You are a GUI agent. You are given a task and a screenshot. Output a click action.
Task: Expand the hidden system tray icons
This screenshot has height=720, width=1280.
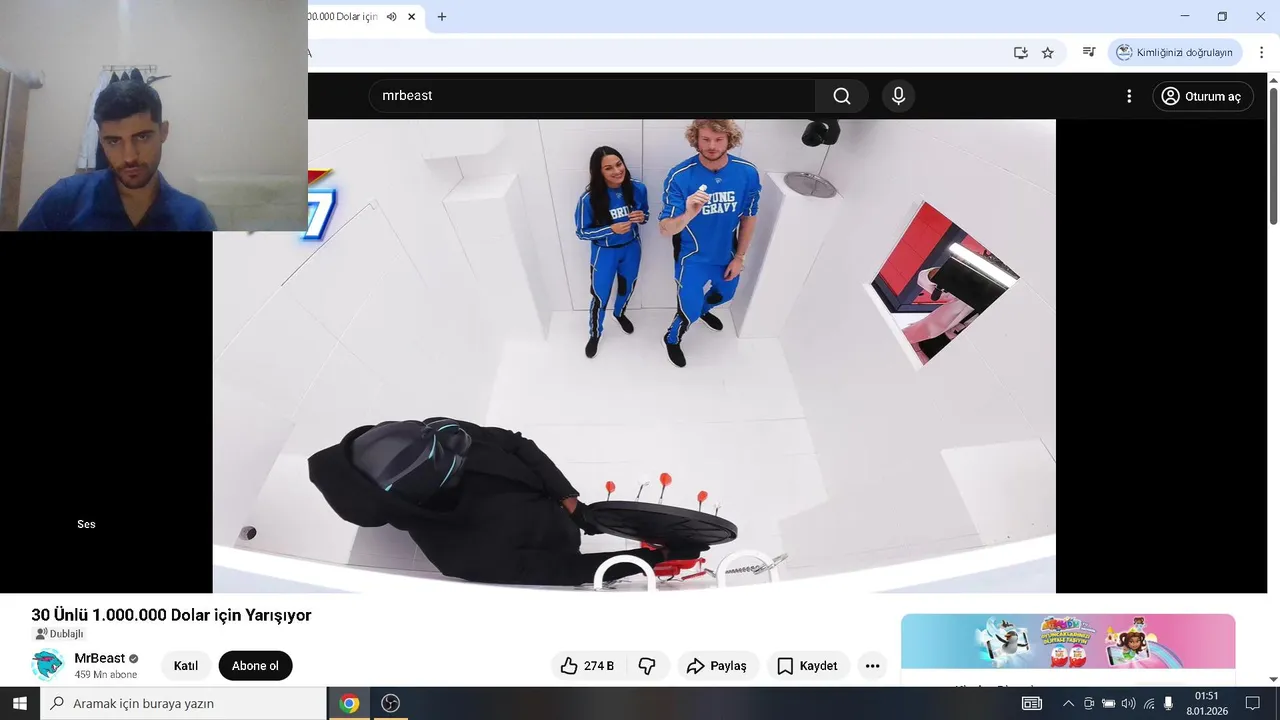[1068, 704]
